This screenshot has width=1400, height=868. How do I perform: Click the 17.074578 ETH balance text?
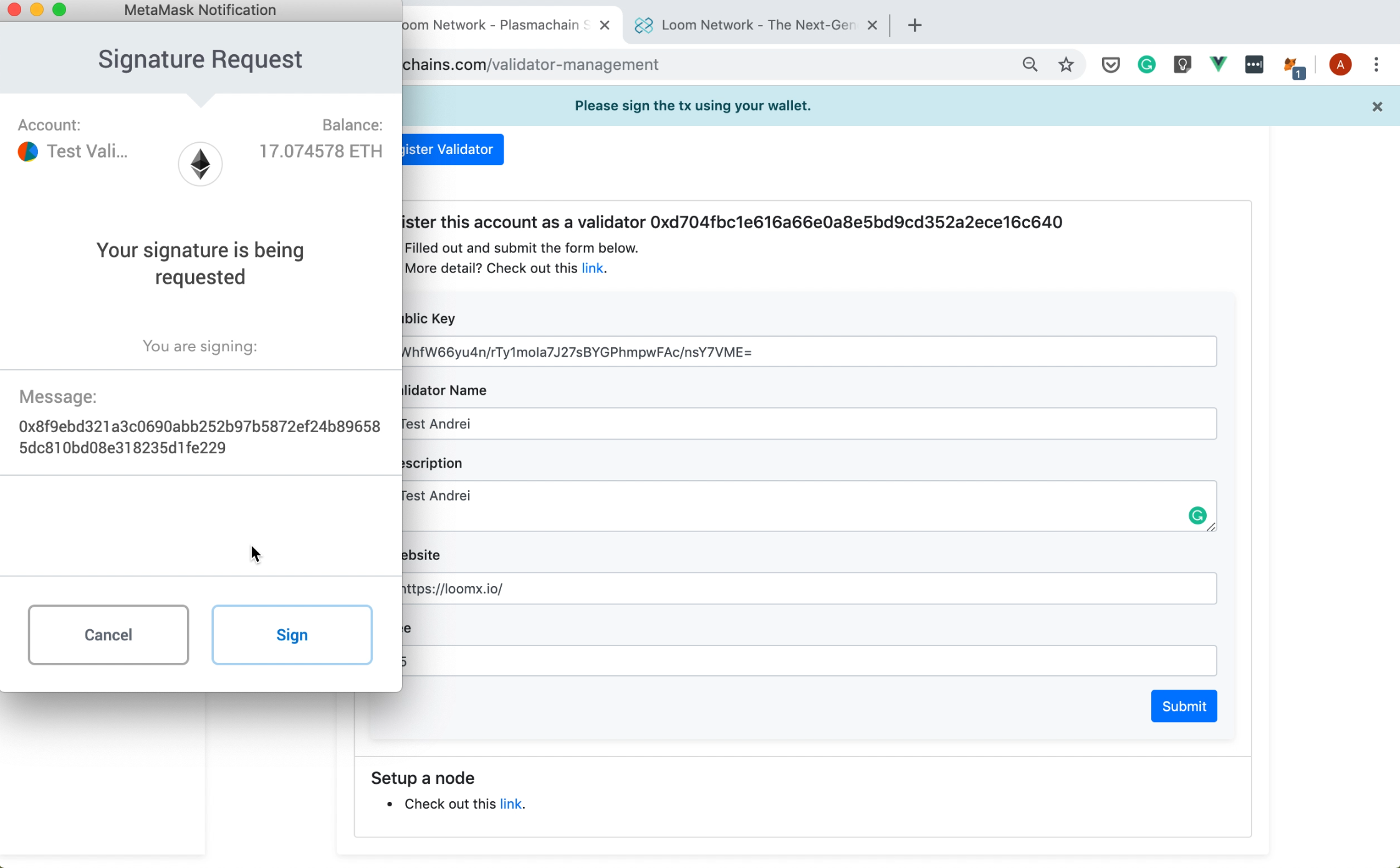[320, 152]
